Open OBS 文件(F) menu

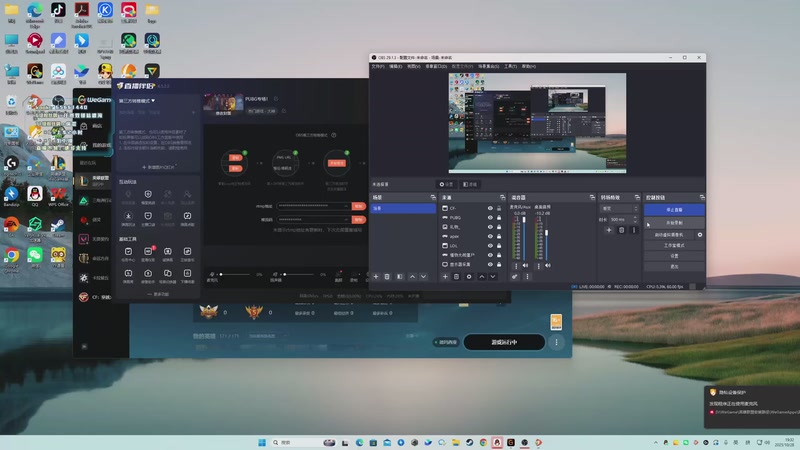[378, 66]
